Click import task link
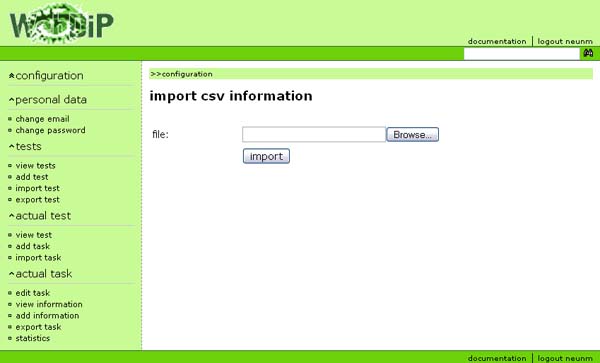 [38, 258]
